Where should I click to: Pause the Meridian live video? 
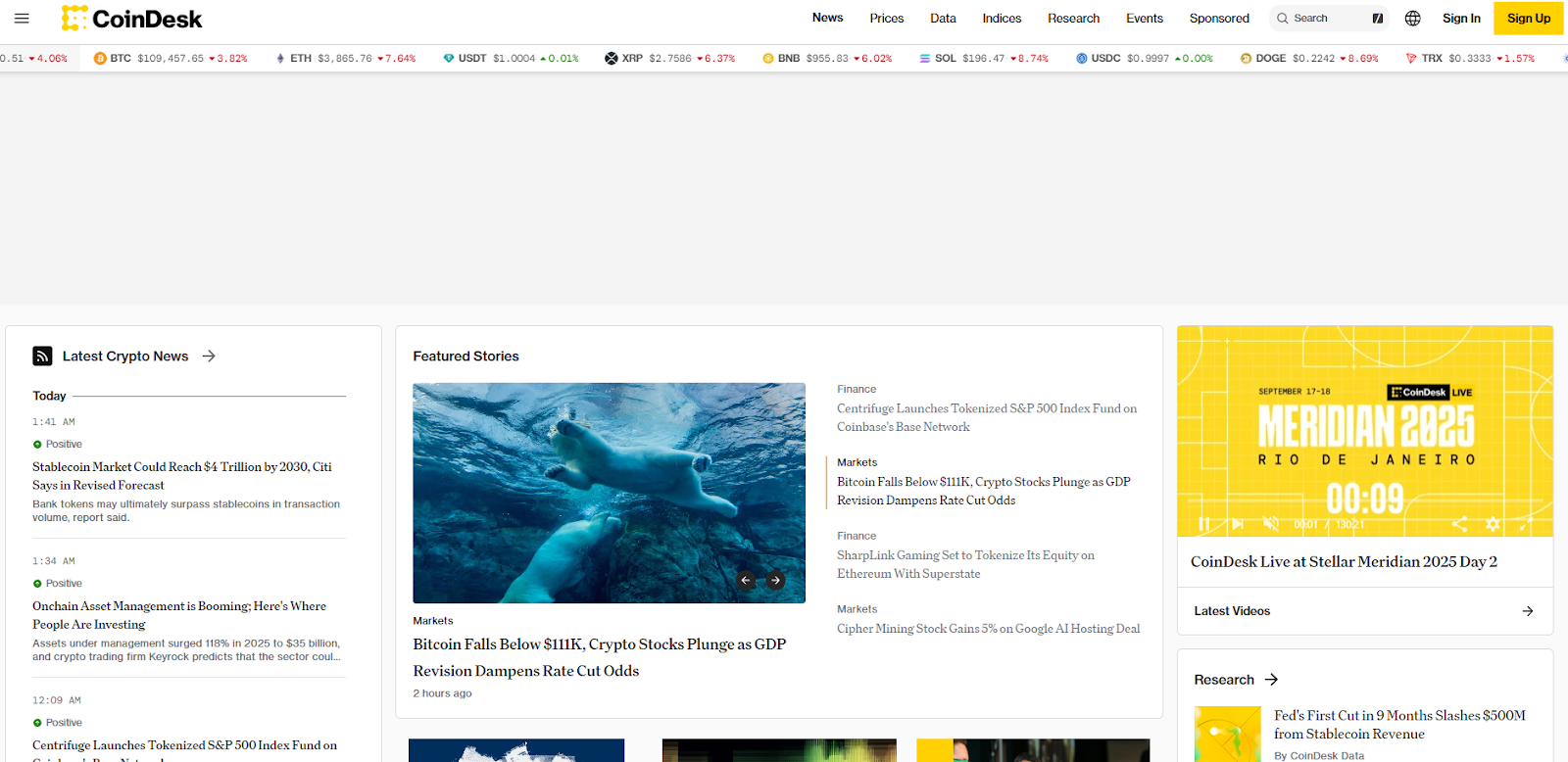[1204, 524]
